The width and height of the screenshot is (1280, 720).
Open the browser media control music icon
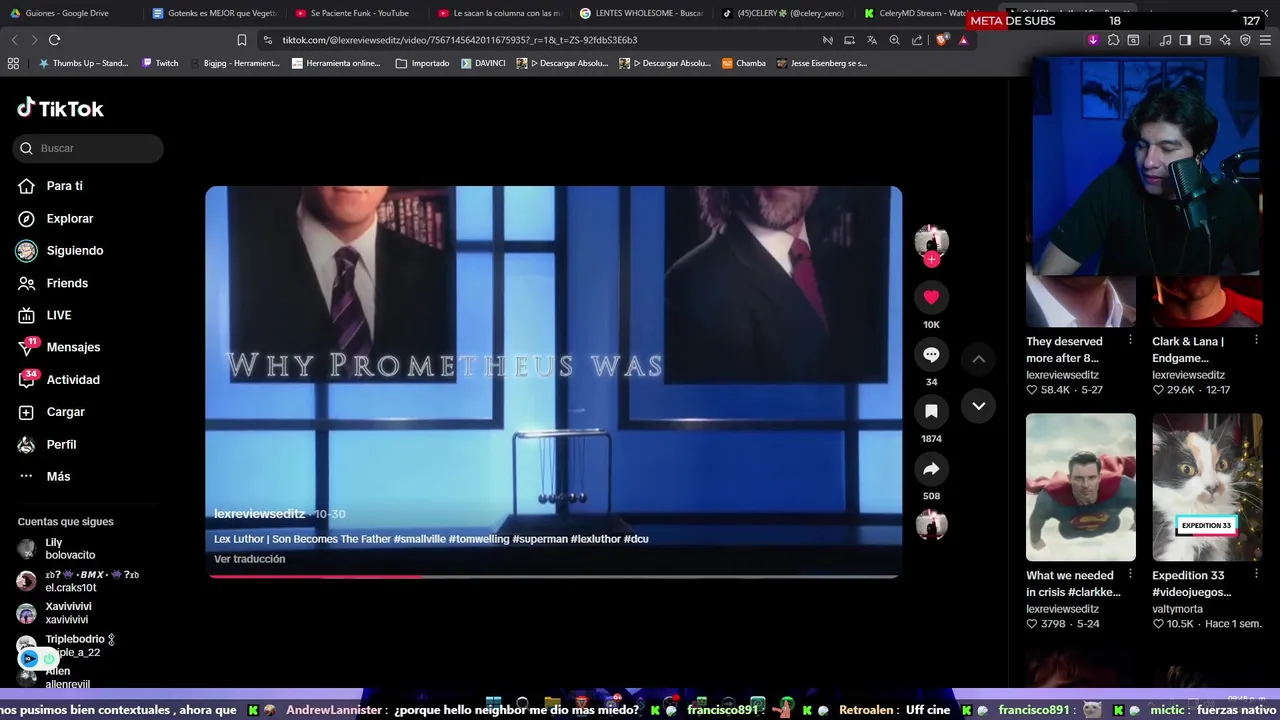[x=1166, y=40]
